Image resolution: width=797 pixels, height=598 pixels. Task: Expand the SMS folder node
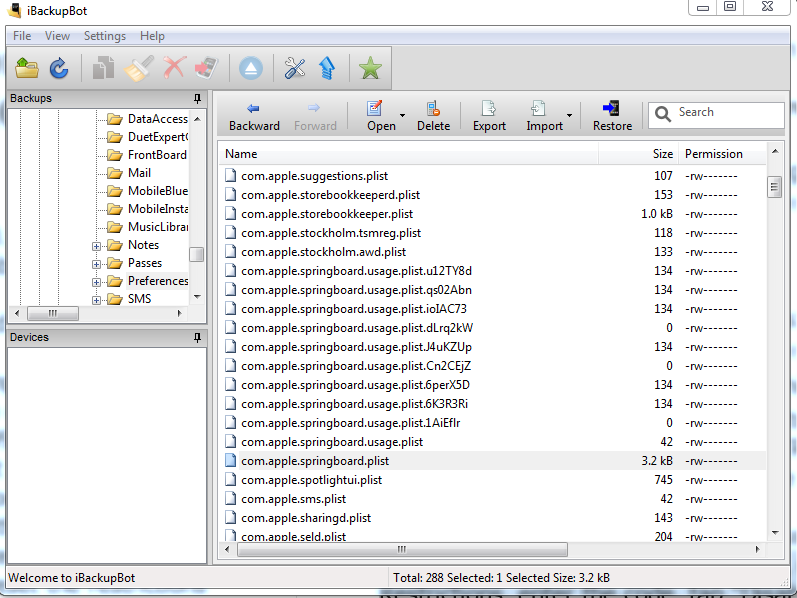pyautogui.click(x=96, y=300)
